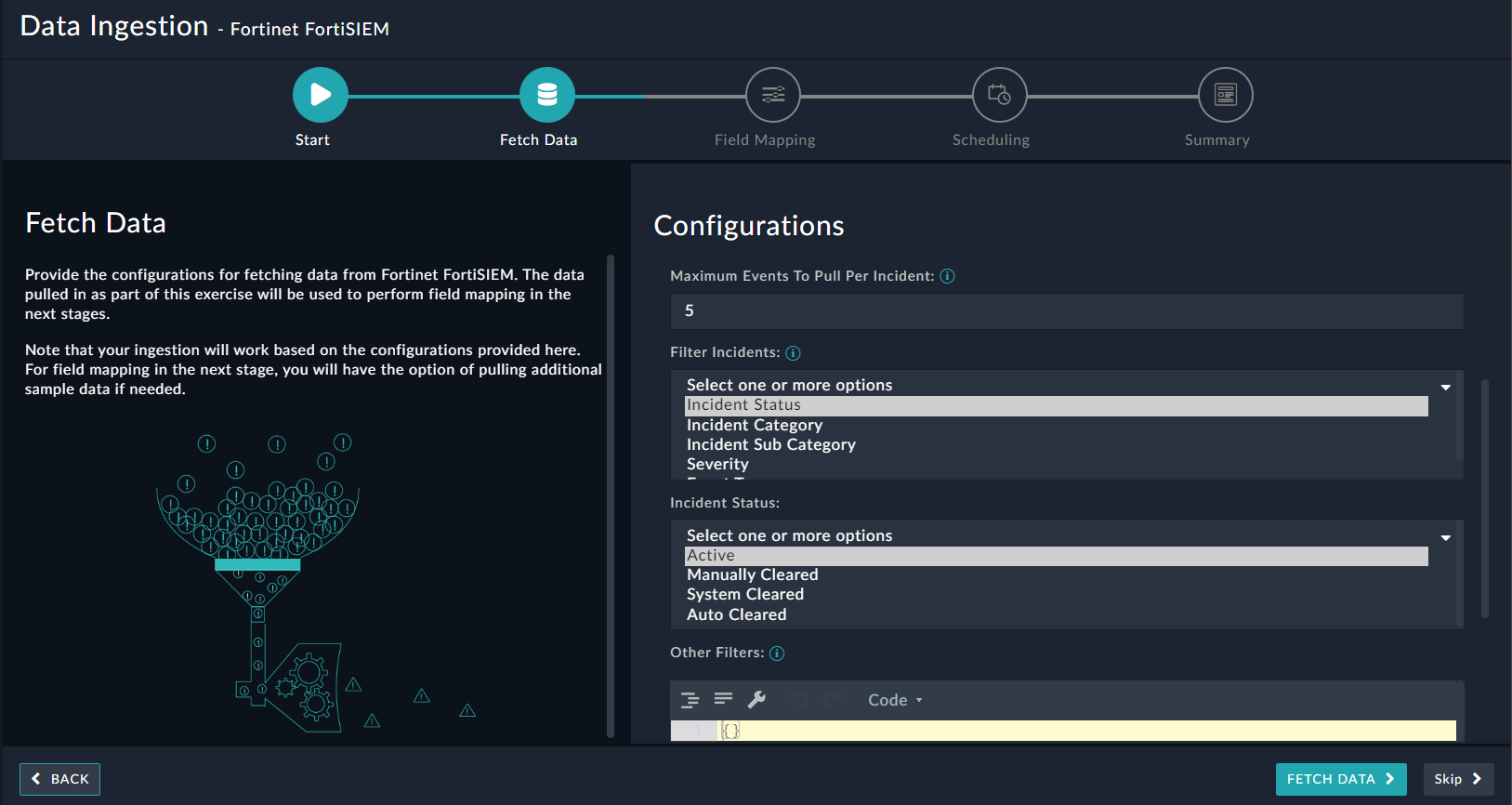Image resolution: width=1512 pixels, height=805 pixels.
Task: Click the Scheduling step icon
Action: point(999,95)
